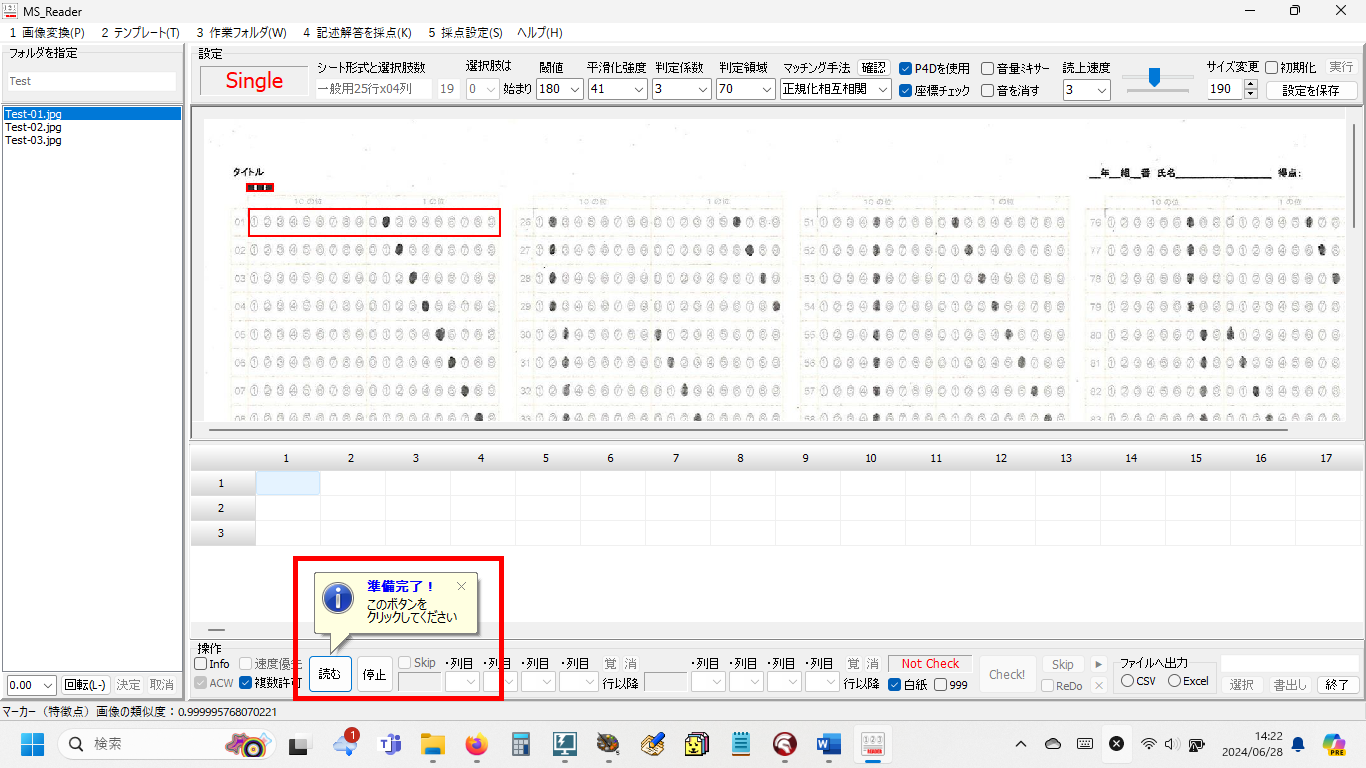Viewport: 1366px width, 768px height.
Task: Disable the P4Dを使用 checkbox
Action: tap(906, 69)
